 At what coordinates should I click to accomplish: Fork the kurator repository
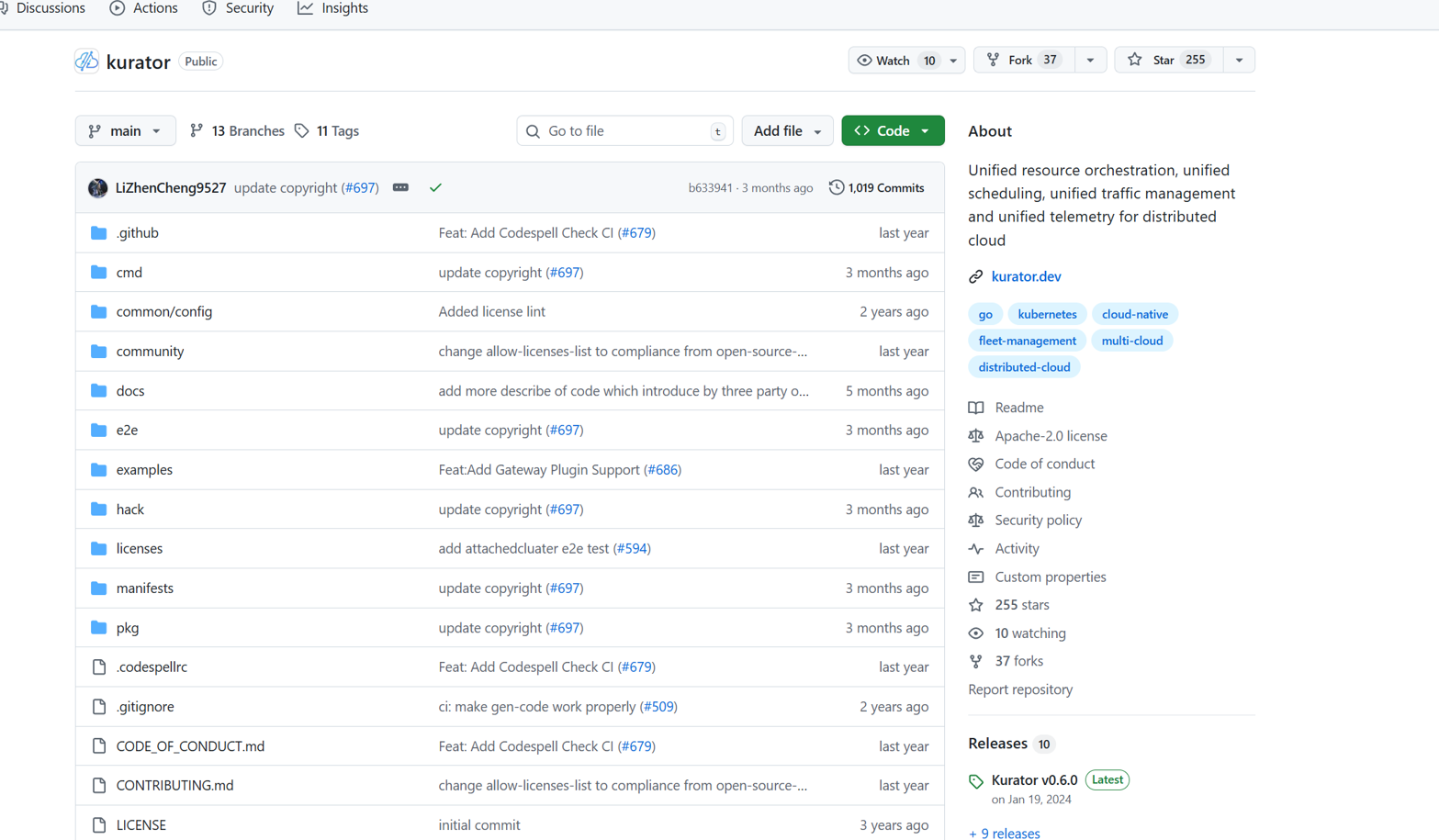click(x=1023, y=60)
